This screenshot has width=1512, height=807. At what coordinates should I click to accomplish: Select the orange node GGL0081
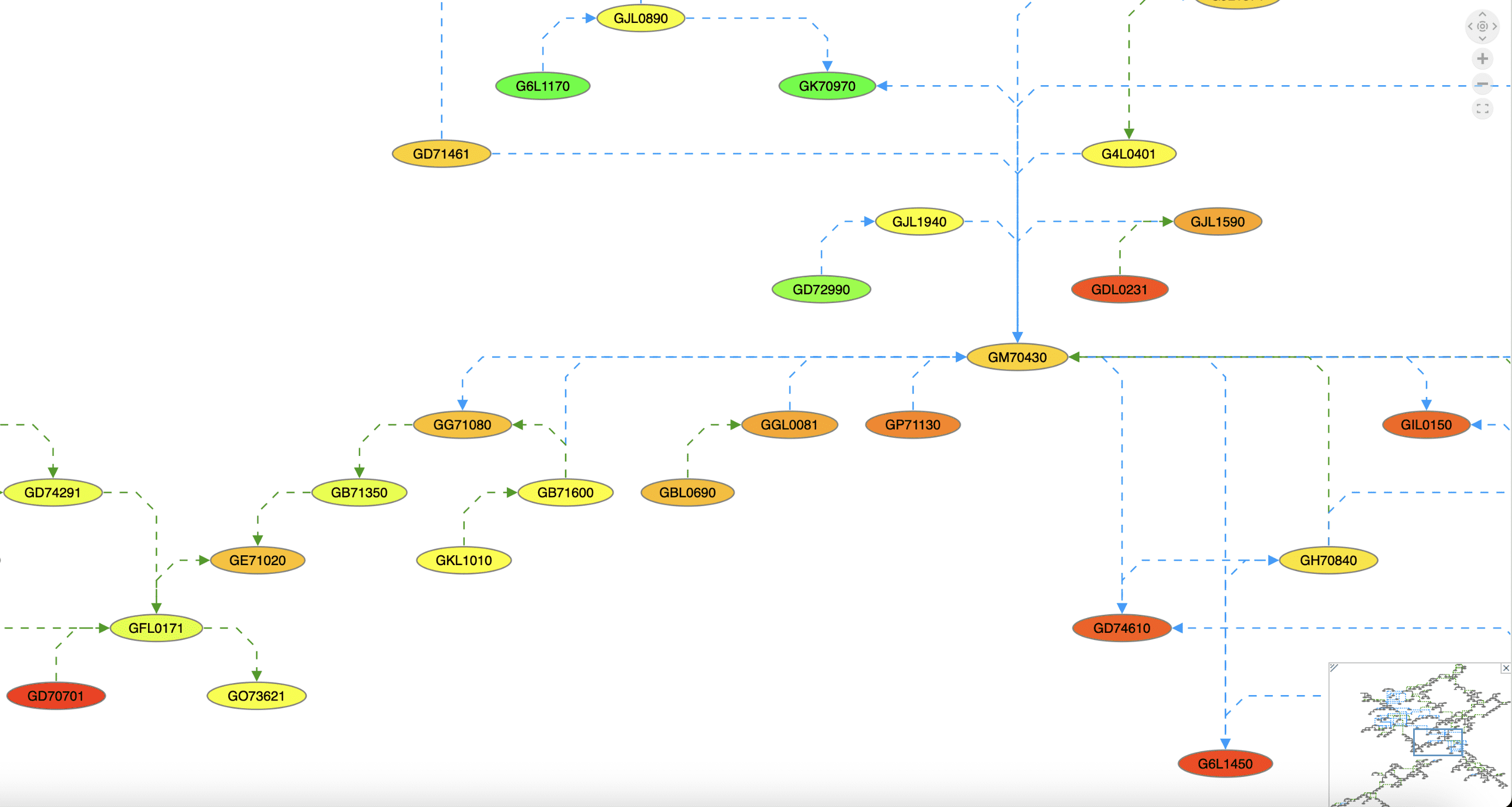point(789,424)
